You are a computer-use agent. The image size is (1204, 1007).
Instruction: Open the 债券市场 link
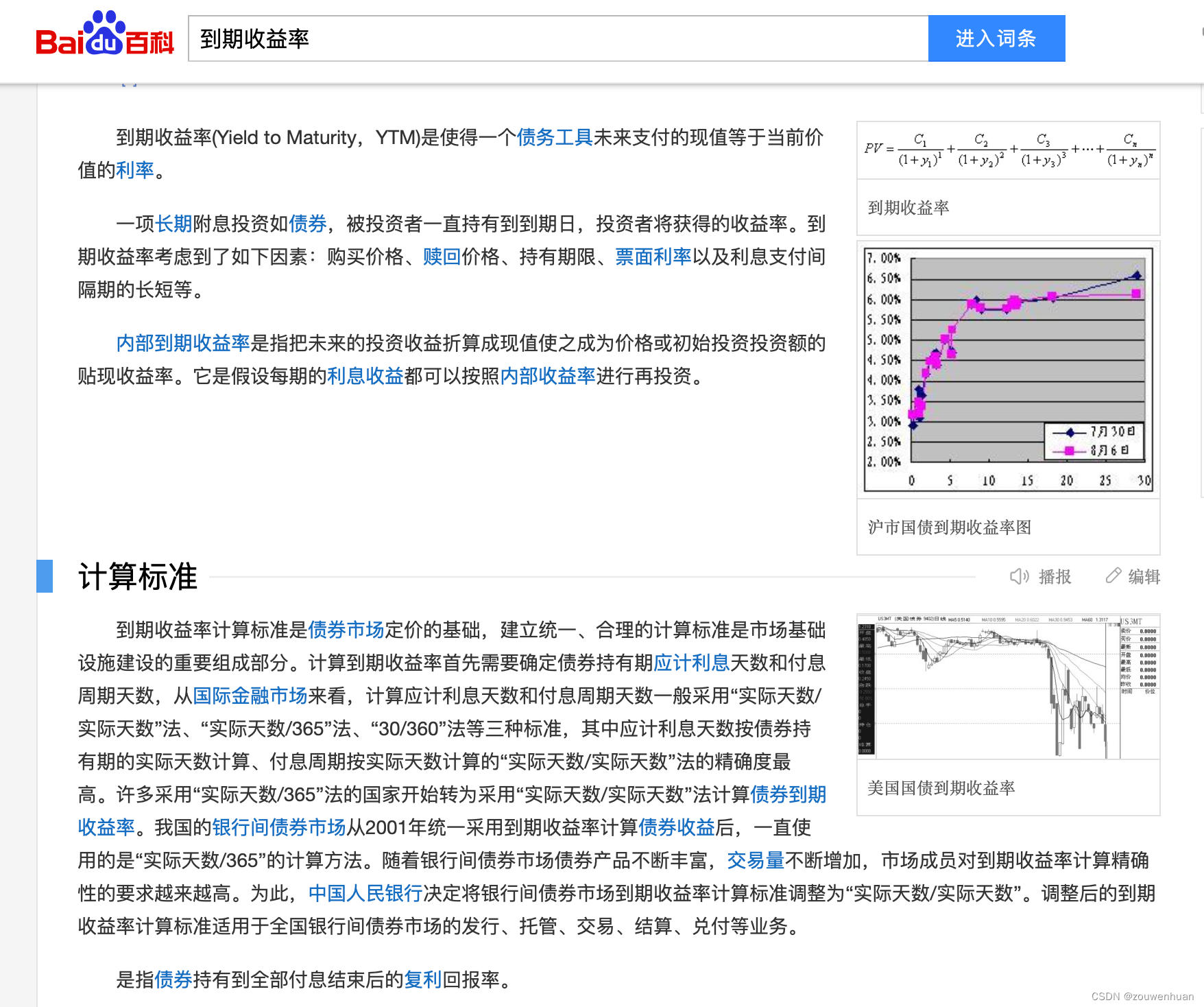click(x=346, y=630)
